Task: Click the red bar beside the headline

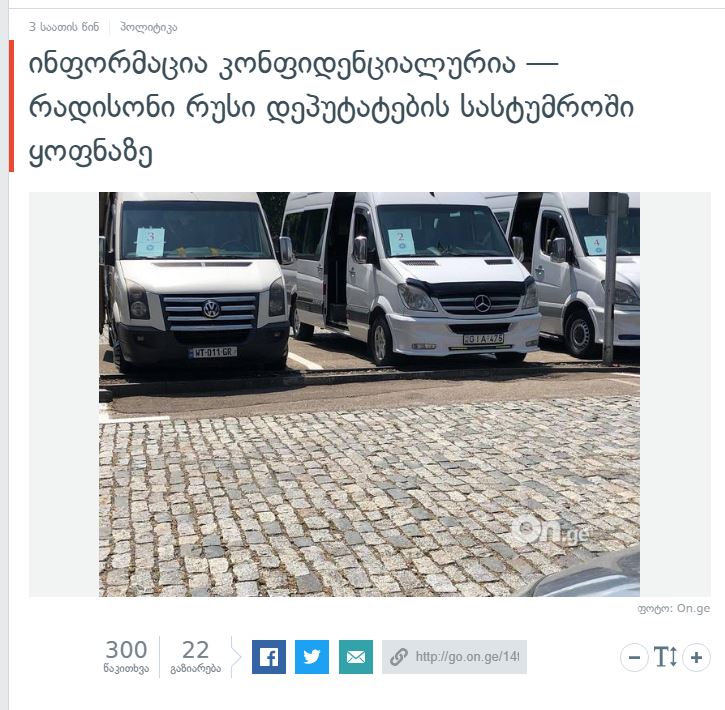Action: (x=12, y=106)
